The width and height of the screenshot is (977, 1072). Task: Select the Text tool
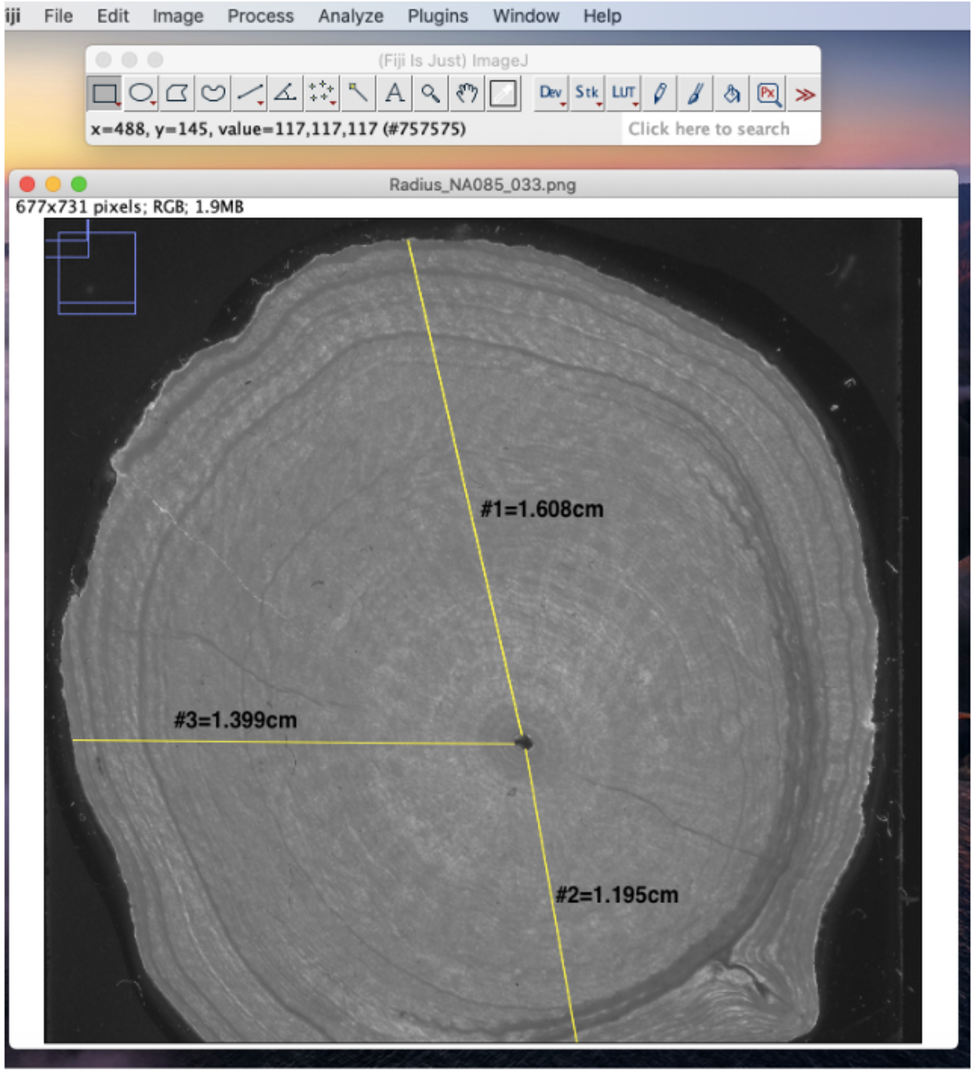coord(395,94)
